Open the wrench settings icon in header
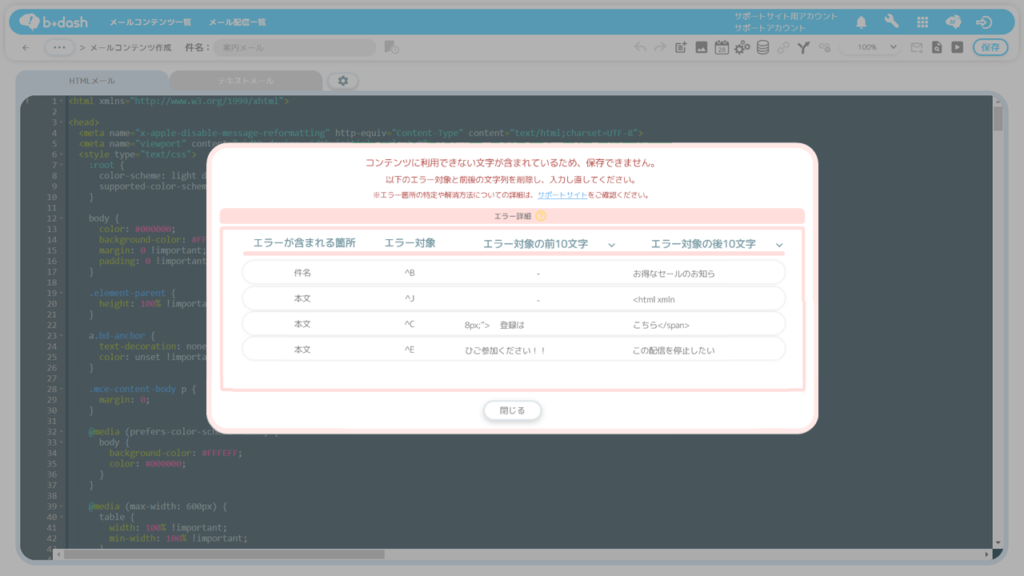Screen dimensions: 1024x576 891,22
